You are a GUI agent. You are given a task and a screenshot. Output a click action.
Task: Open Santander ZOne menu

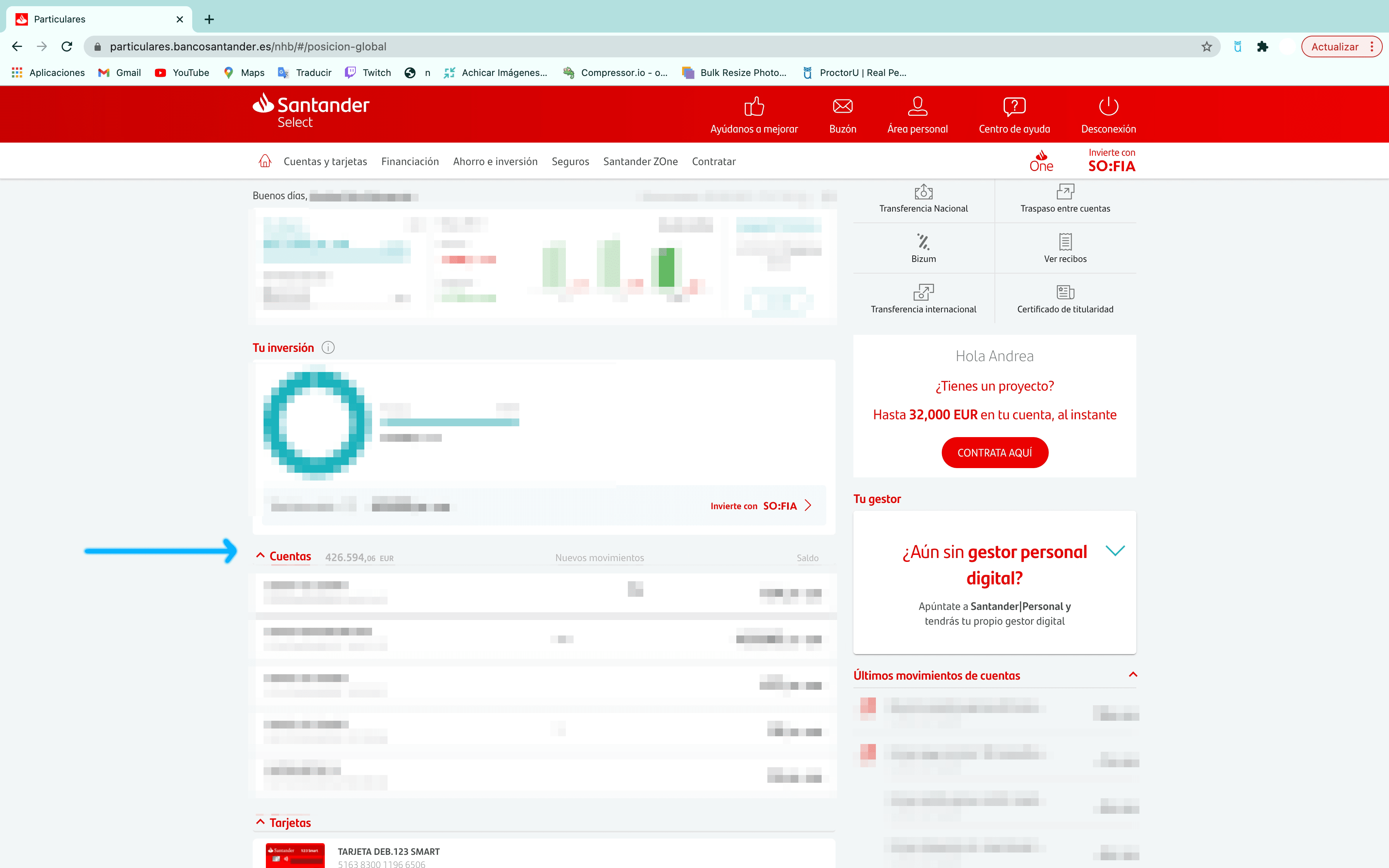(641, 161)
